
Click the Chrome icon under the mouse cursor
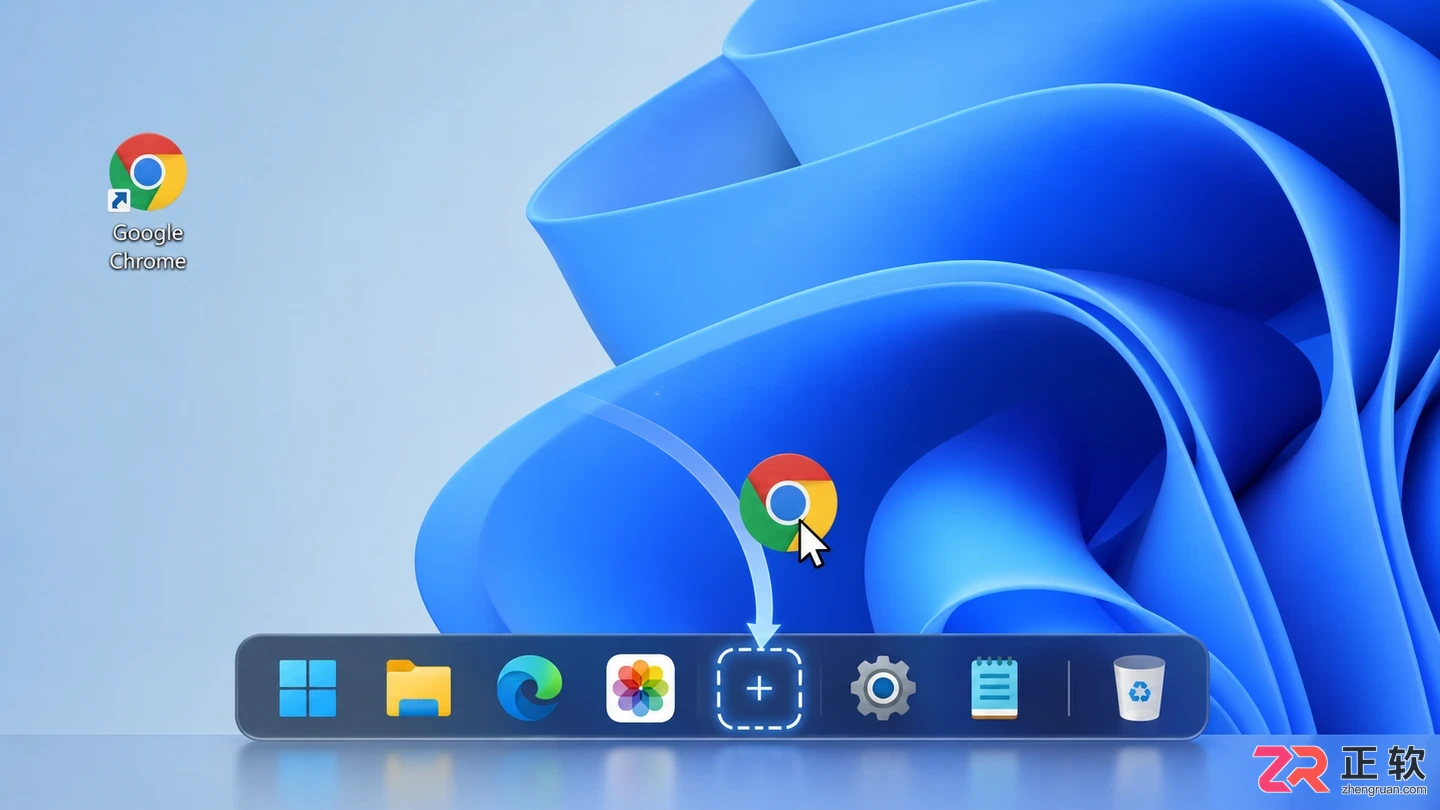pos(788,502)
